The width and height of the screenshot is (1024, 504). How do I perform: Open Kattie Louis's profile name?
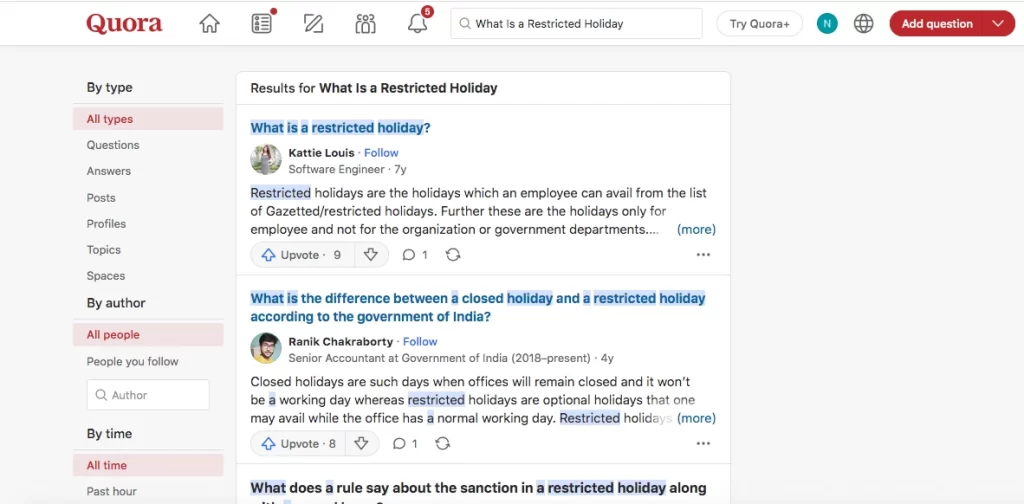tap(321, 153)
